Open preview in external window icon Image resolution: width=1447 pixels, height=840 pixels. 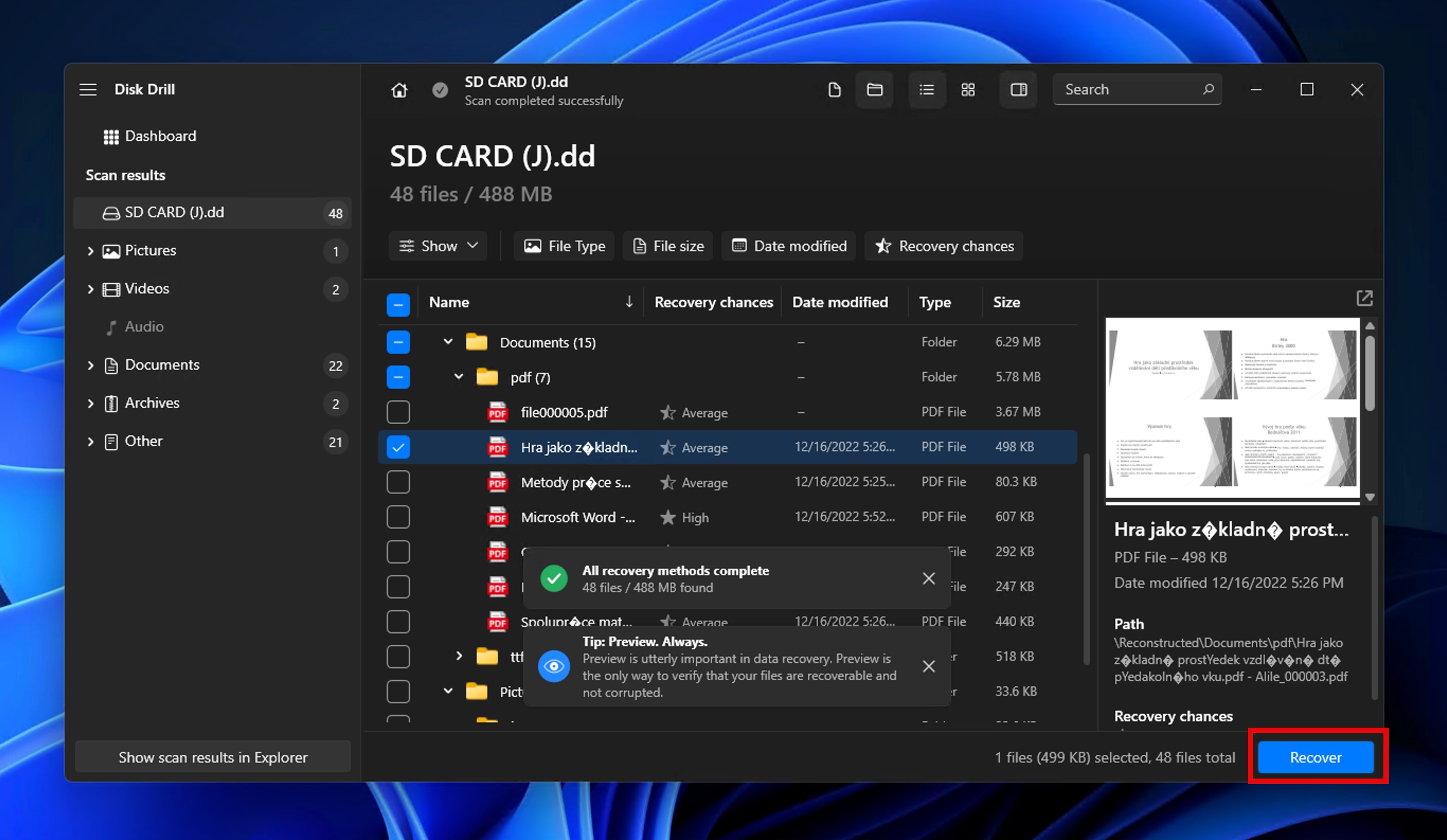tap(1364, 298)
